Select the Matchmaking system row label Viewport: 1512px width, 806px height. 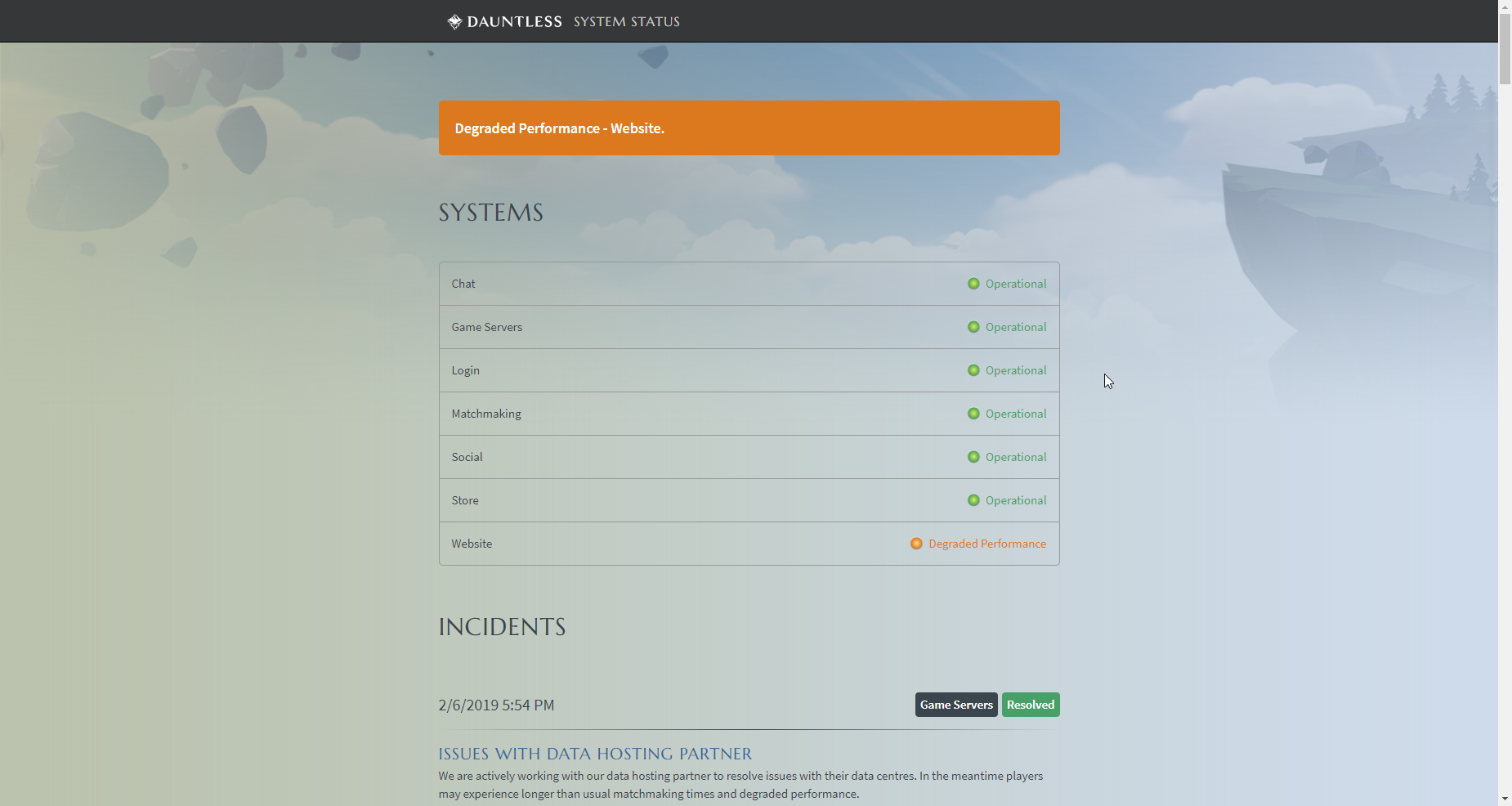[x=486, y=414]
